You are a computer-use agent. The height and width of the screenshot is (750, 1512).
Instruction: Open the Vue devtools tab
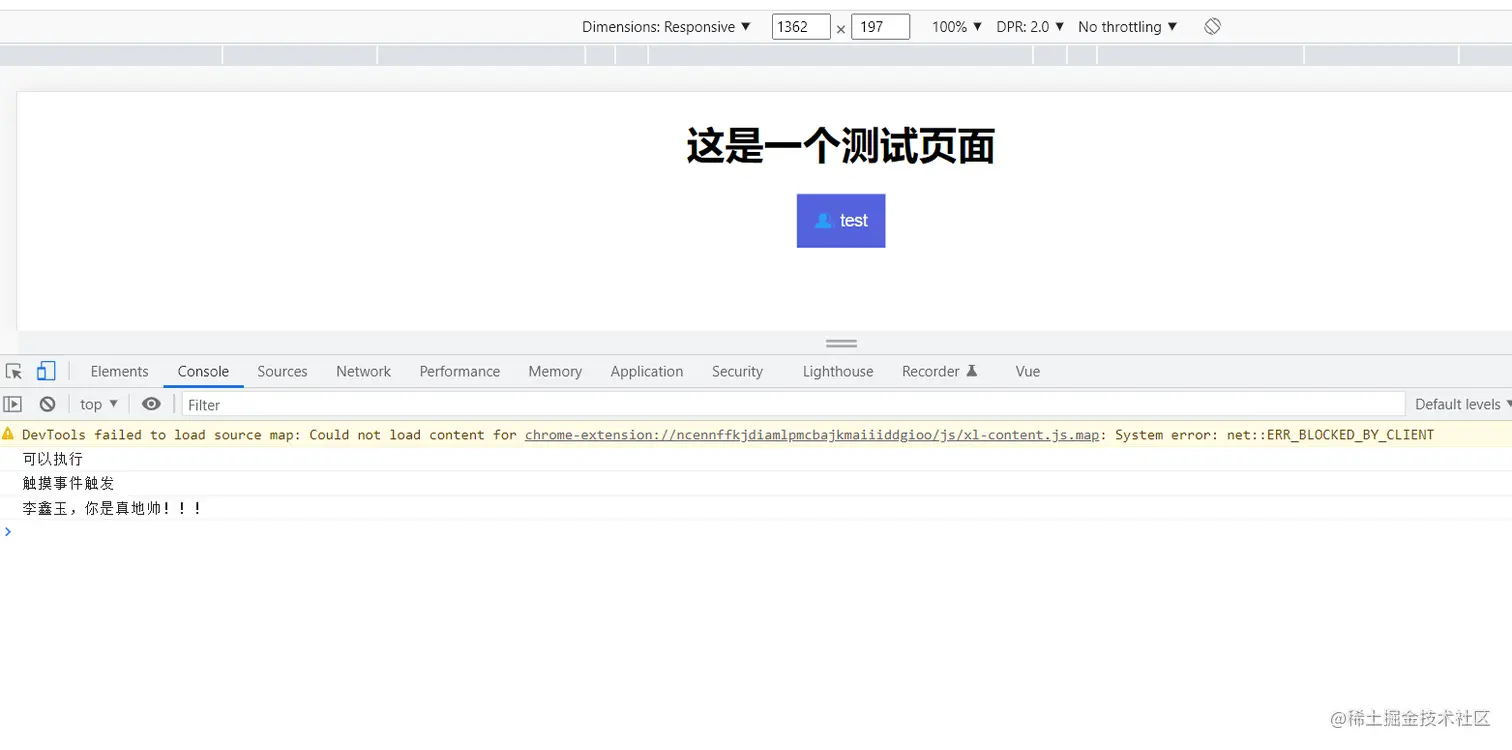coord(1027,371)
